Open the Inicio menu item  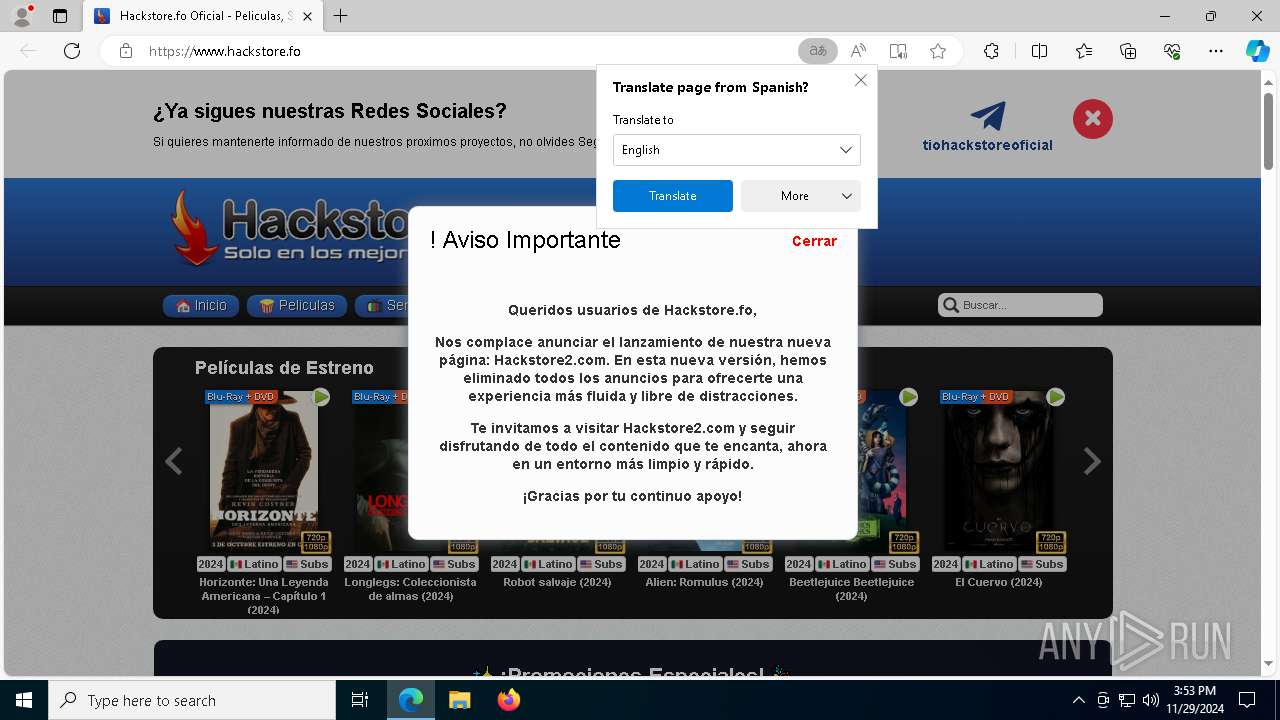click(x=201, y=306)
